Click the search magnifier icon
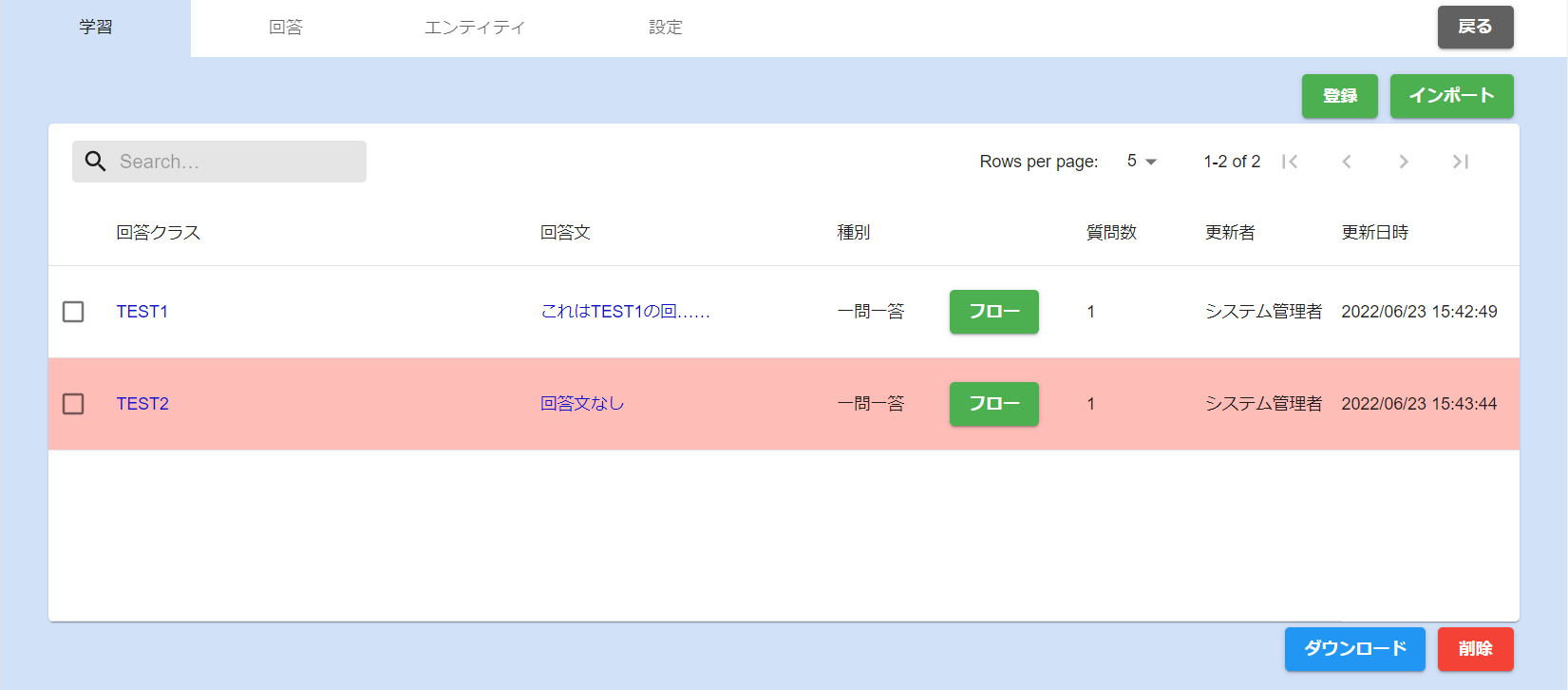Image resolution: width=1568 pixels, height=690 pixels. click(x=95, y=162)
